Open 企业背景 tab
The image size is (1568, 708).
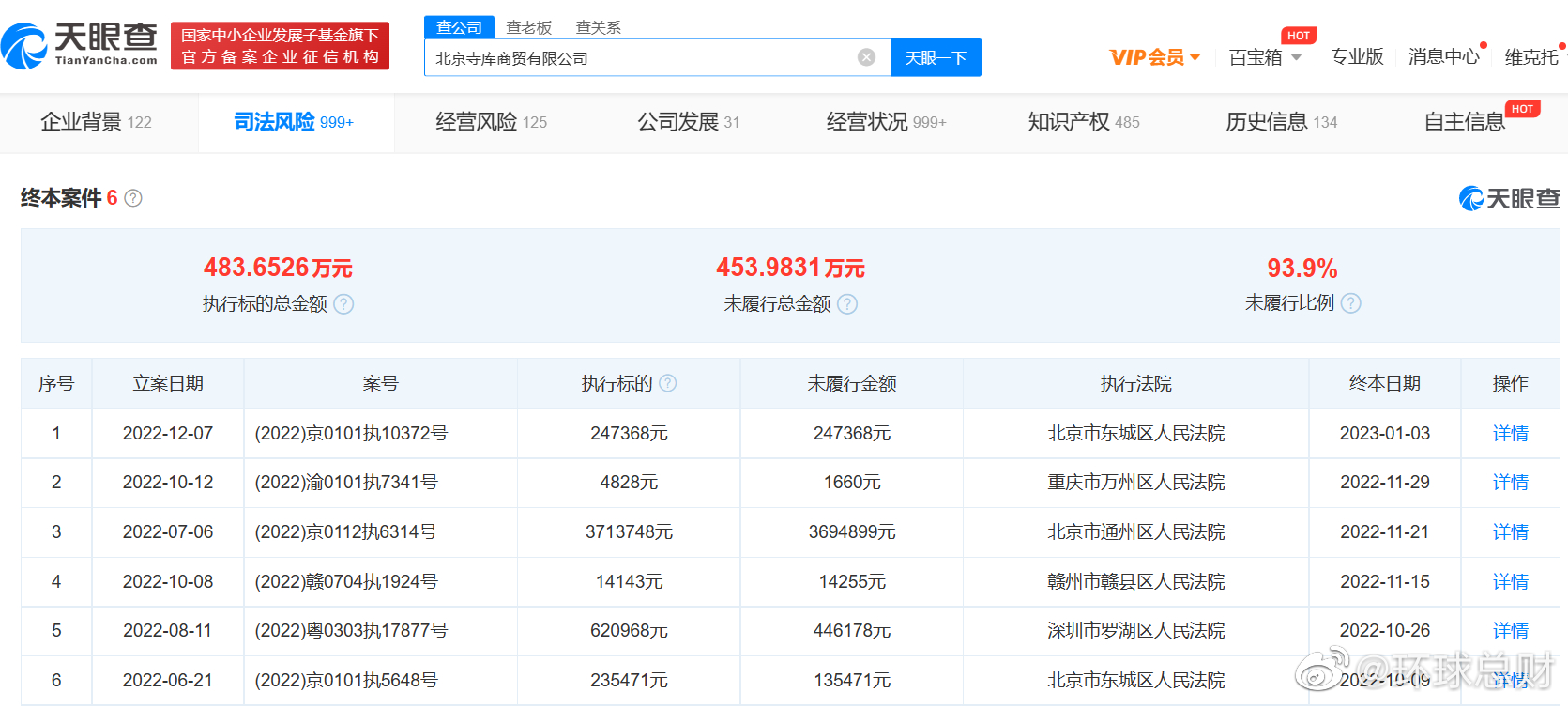coord(96,122)
